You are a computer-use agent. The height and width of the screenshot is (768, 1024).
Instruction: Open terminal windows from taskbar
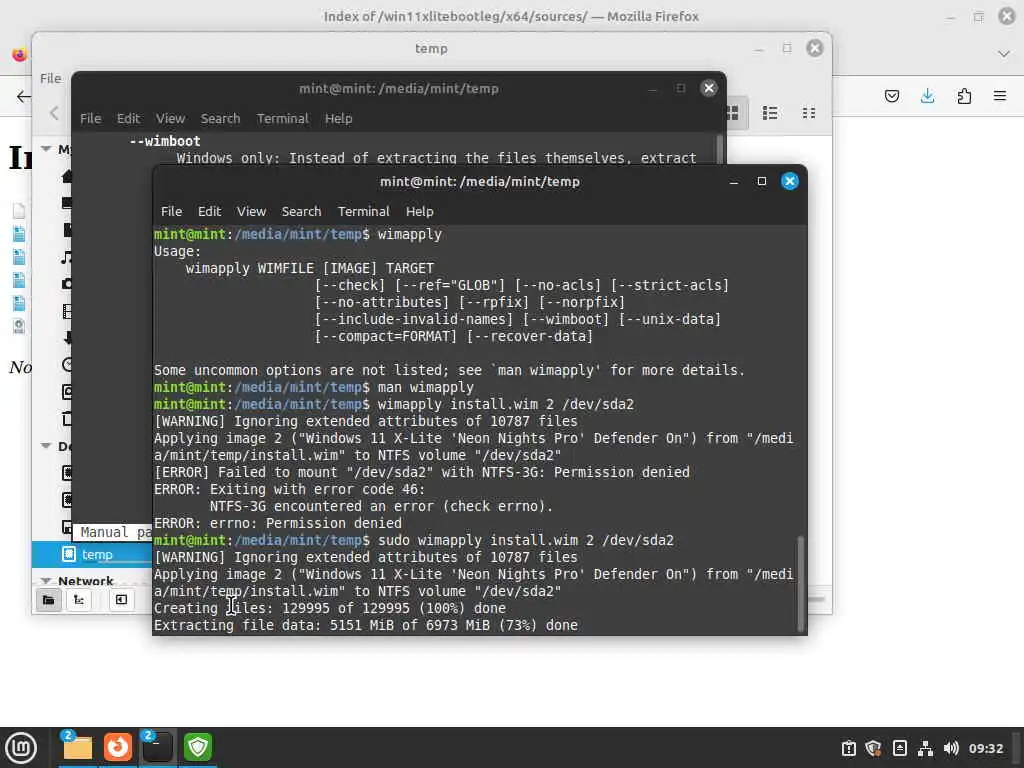(x=157, y=747)
